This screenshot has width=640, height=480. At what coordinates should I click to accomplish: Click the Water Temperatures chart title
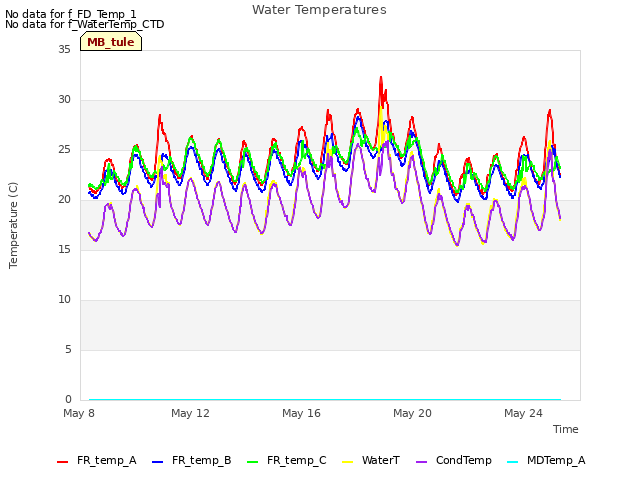(319, 10)
